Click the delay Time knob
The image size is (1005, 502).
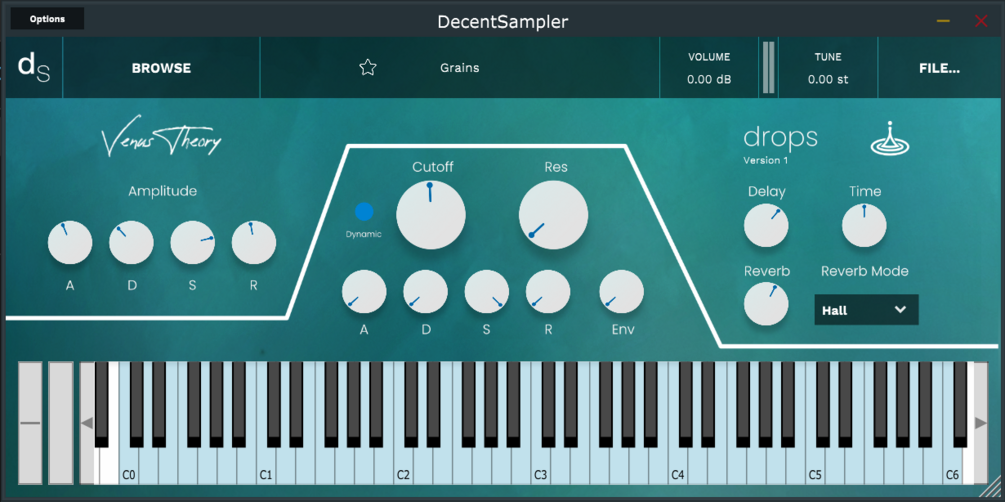point(864,226)
